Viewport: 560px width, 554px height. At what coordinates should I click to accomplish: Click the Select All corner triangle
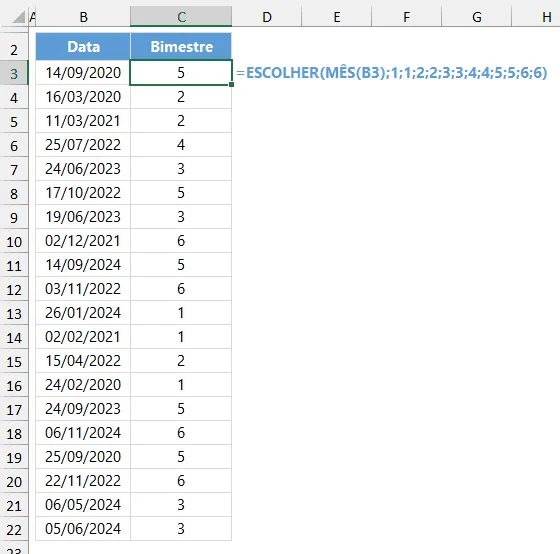click(18, 17)
